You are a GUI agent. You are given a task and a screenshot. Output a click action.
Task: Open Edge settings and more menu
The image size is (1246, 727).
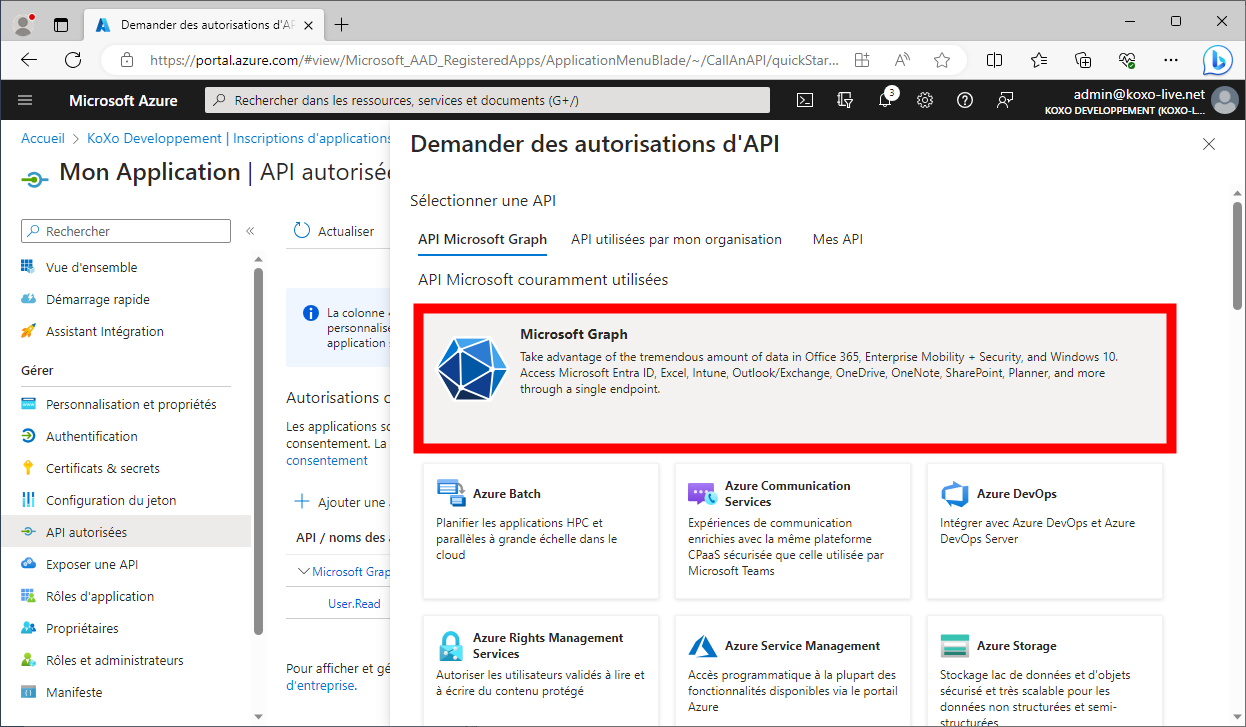pos(1171,60)
